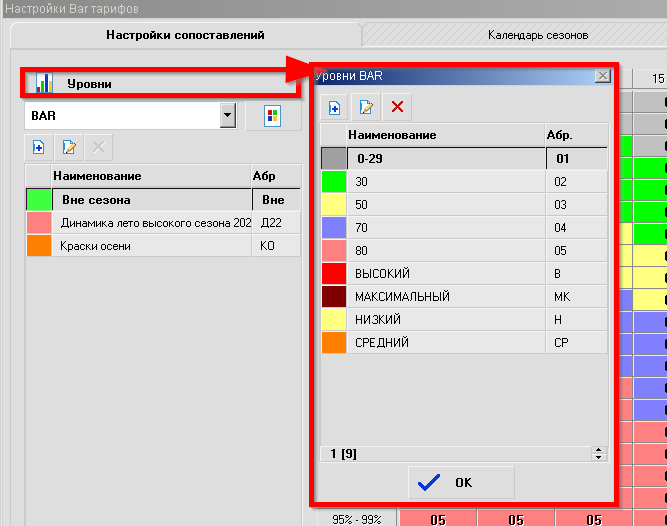Switch to Настройки сопоставлений tab
The width and height of the screenshot is (667, 526).
[x=186, y=35]
